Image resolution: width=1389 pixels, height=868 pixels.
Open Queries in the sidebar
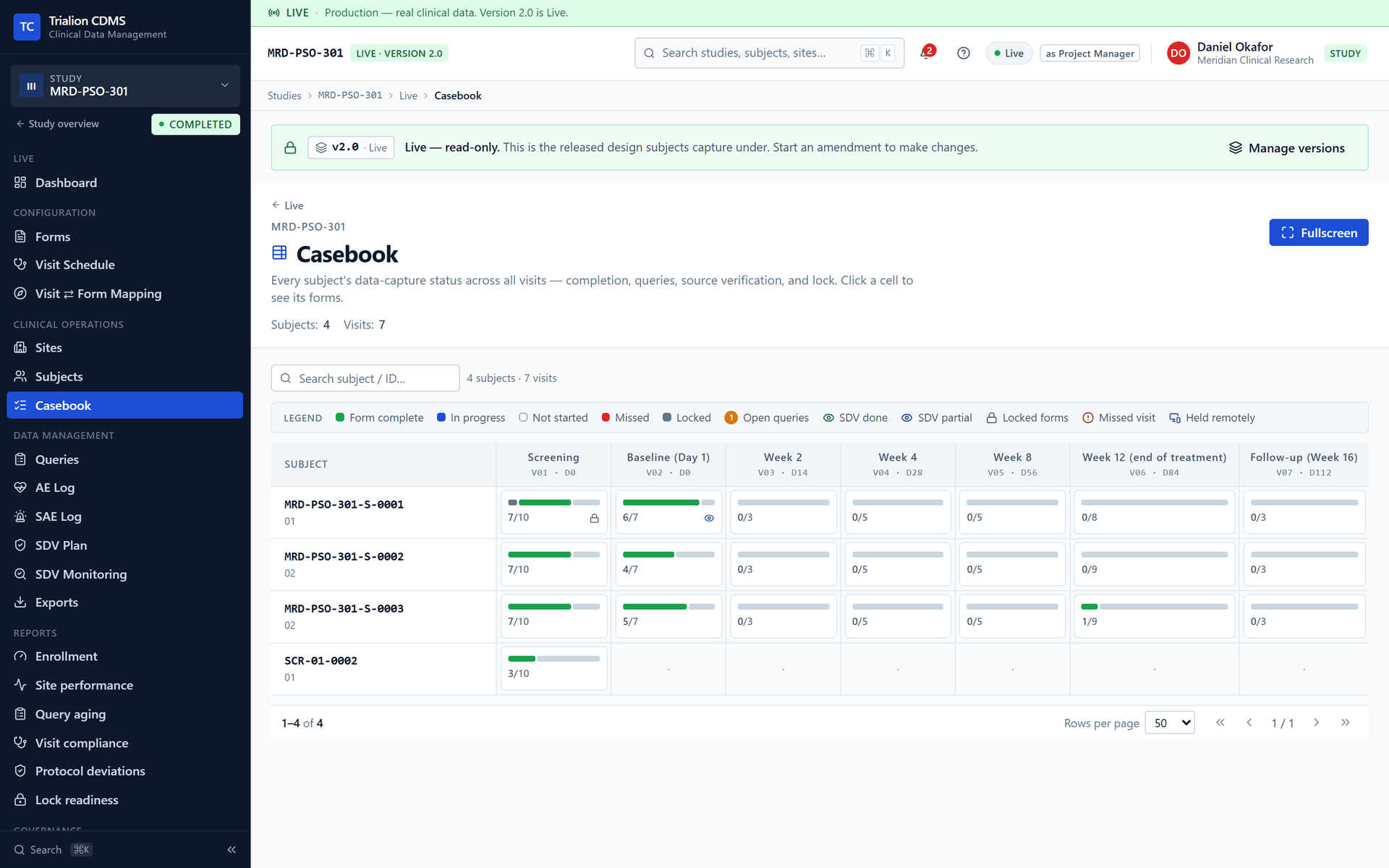coord(125,459)
